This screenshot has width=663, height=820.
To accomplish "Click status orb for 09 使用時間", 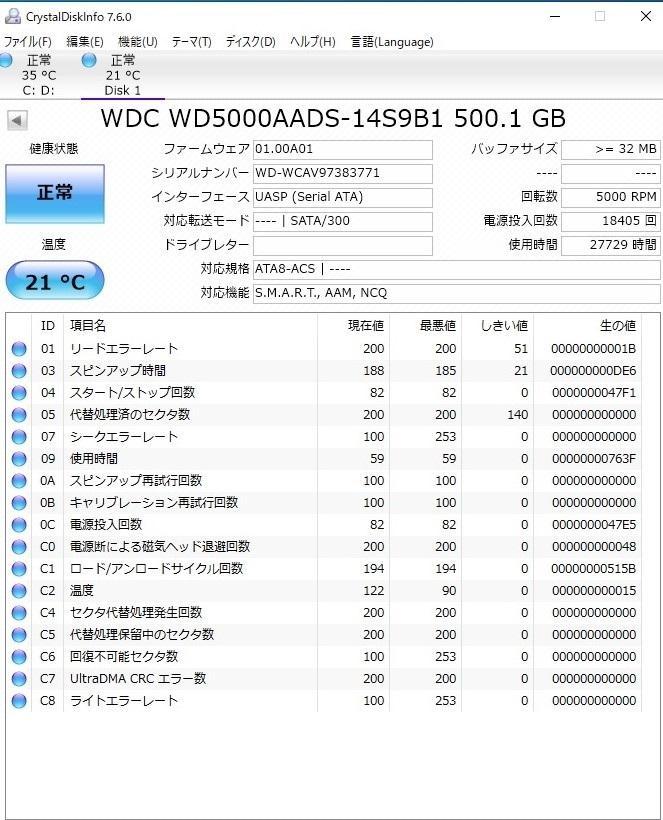I will [19, 459].
